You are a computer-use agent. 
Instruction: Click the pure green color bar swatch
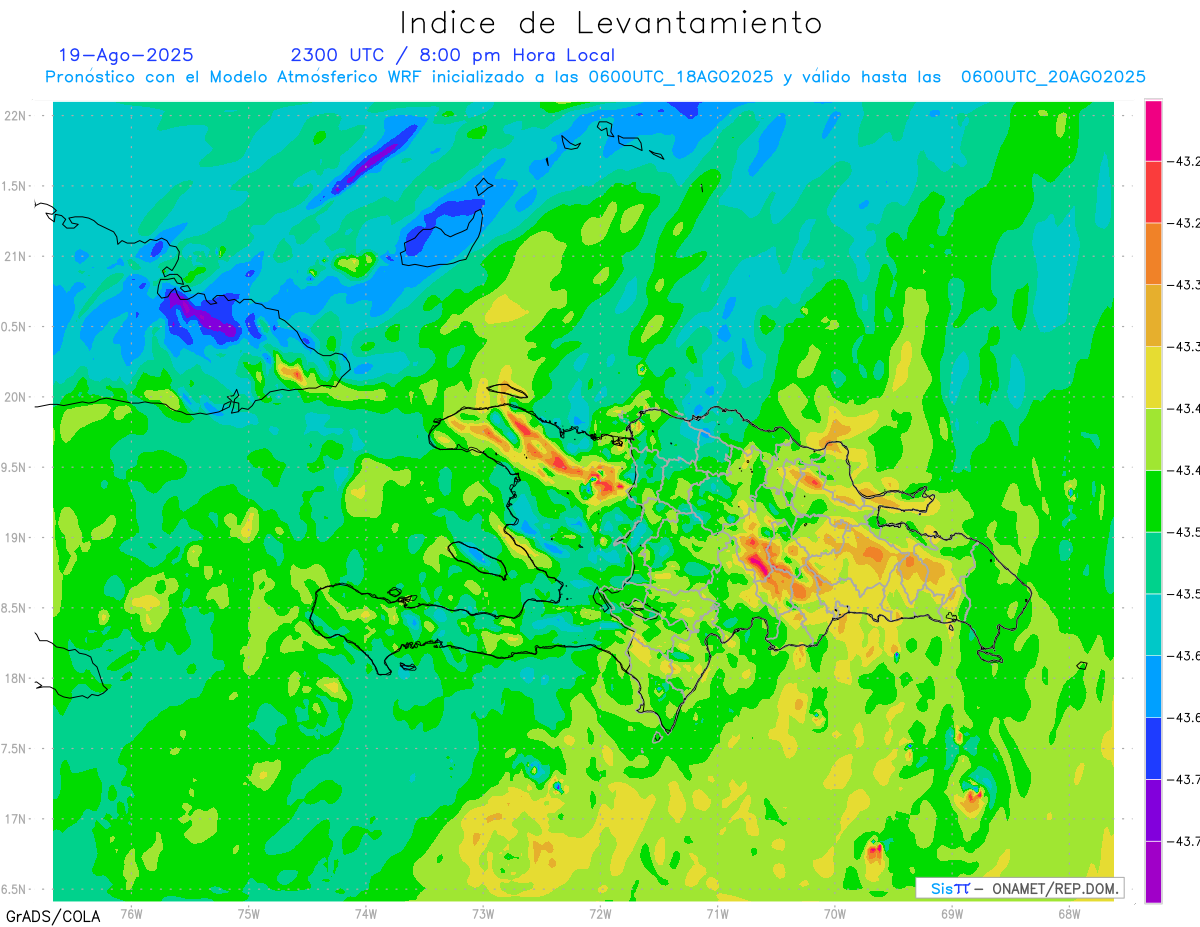point(1153,501)
